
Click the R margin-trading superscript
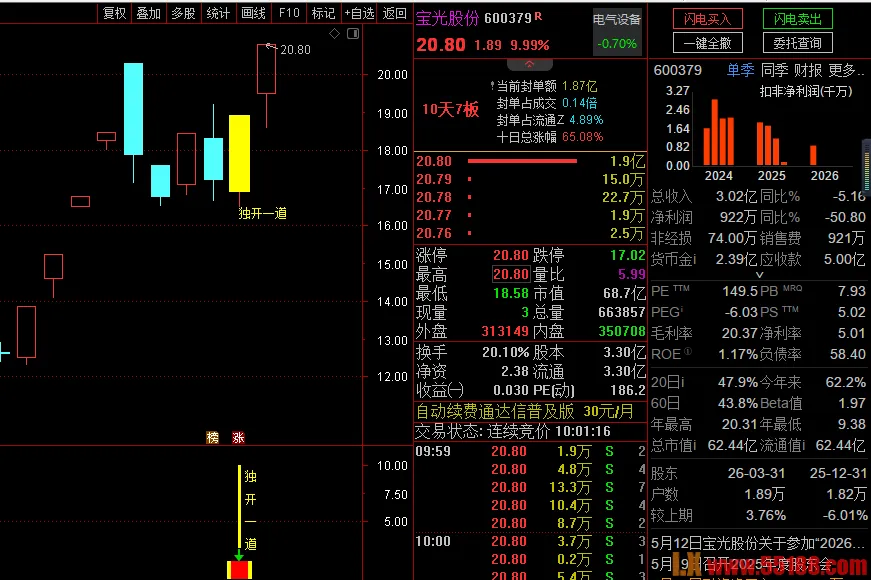[538, 16]
